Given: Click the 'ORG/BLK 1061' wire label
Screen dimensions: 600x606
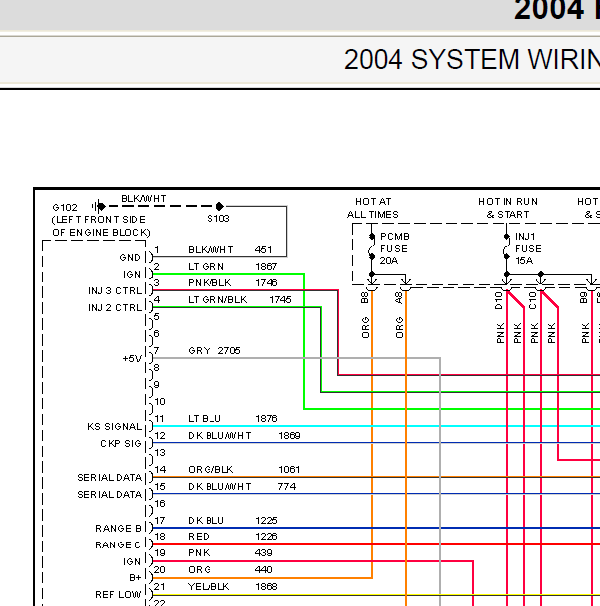Looking at the screenshot, I should coord(244,470).
